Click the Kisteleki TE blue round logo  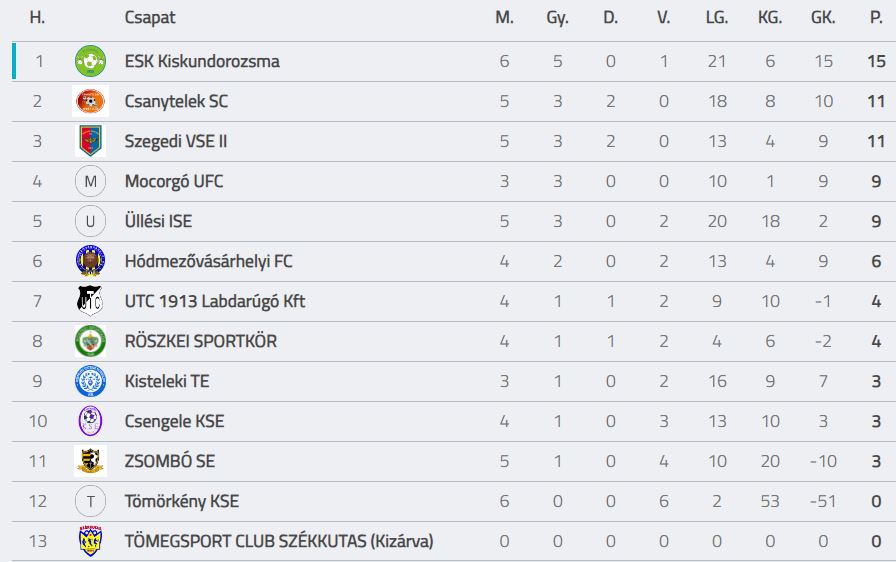(90, 381)
